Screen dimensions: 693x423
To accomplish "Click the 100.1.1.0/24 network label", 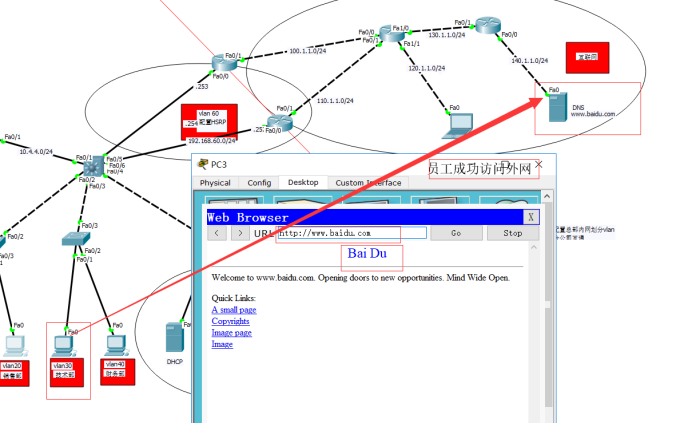I will point(308,51).
